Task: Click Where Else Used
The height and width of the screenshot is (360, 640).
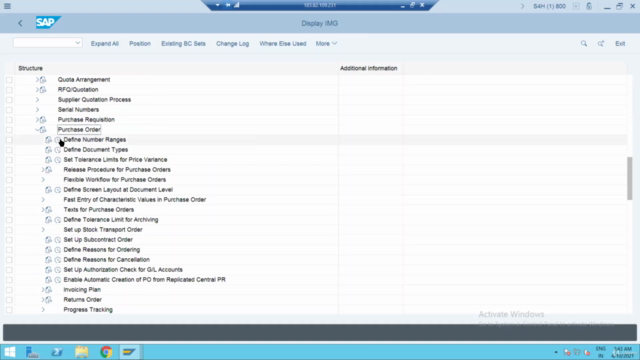Action: click(283, 44)
